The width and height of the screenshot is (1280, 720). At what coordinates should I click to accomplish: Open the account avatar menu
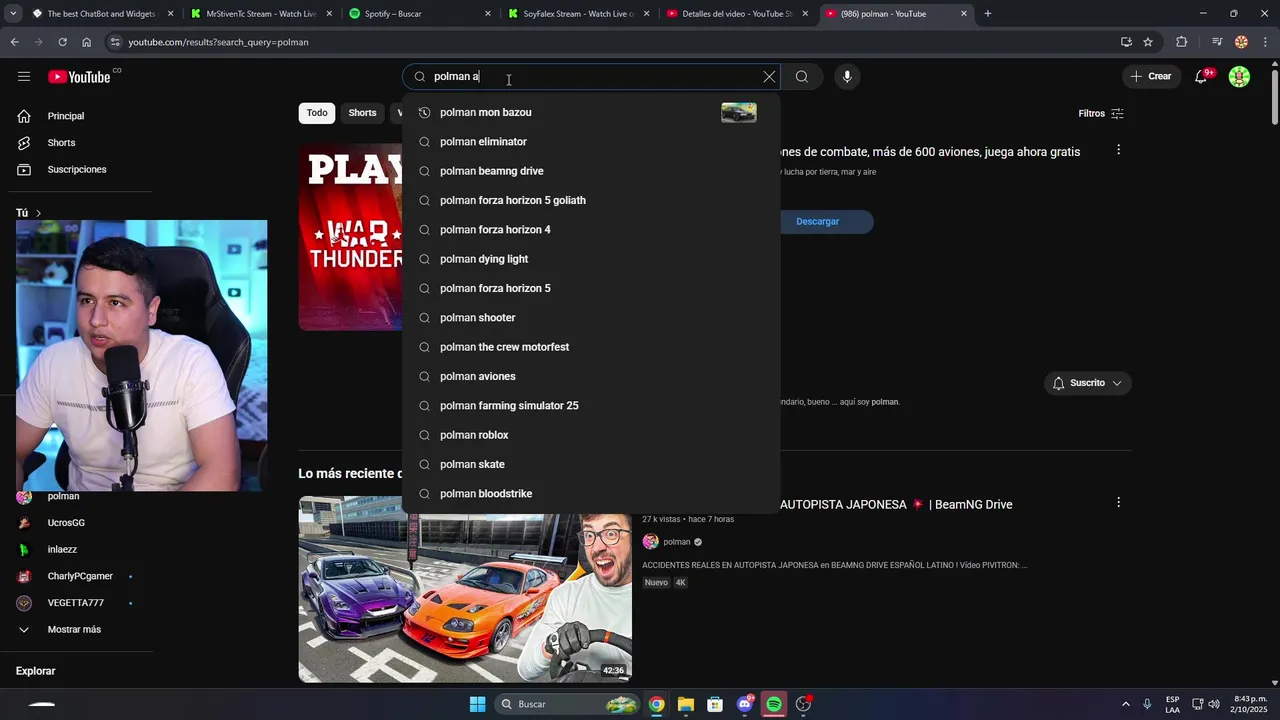coord(1239,77)
